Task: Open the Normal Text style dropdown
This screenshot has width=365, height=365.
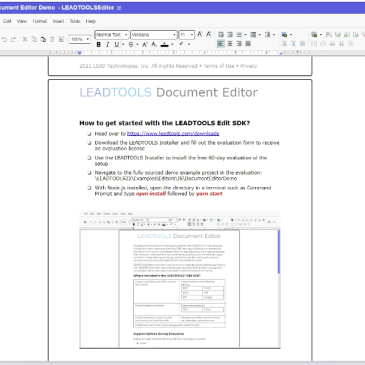Action: pyautogui.click(x=112, y=35)
